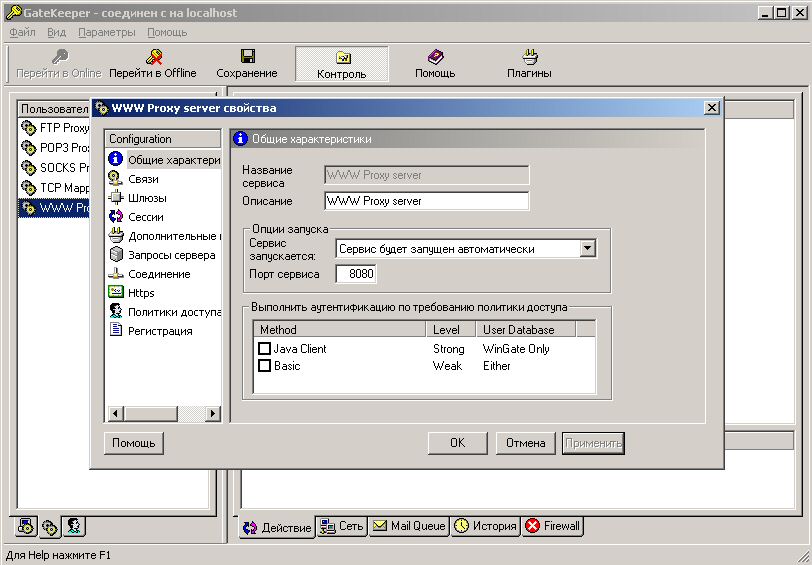The width and height of the screenshot is (812, 565).
Task: Click the Перейти в Online key icon
Action: [60, 57]
